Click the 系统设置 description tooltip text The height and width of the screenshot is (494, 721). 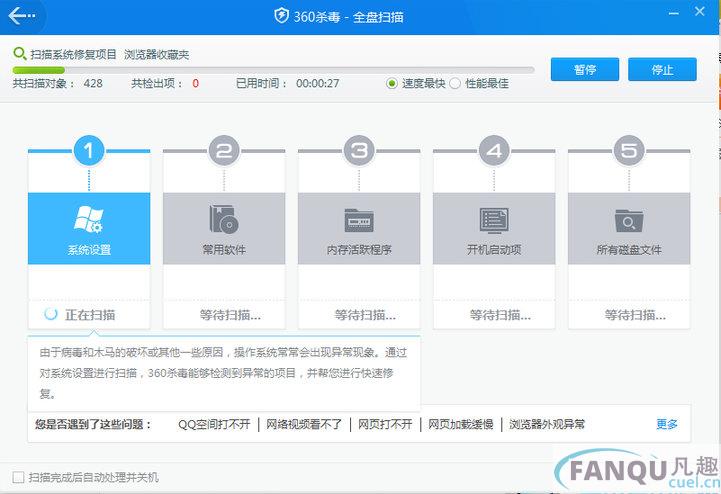(x=223, y=373)
